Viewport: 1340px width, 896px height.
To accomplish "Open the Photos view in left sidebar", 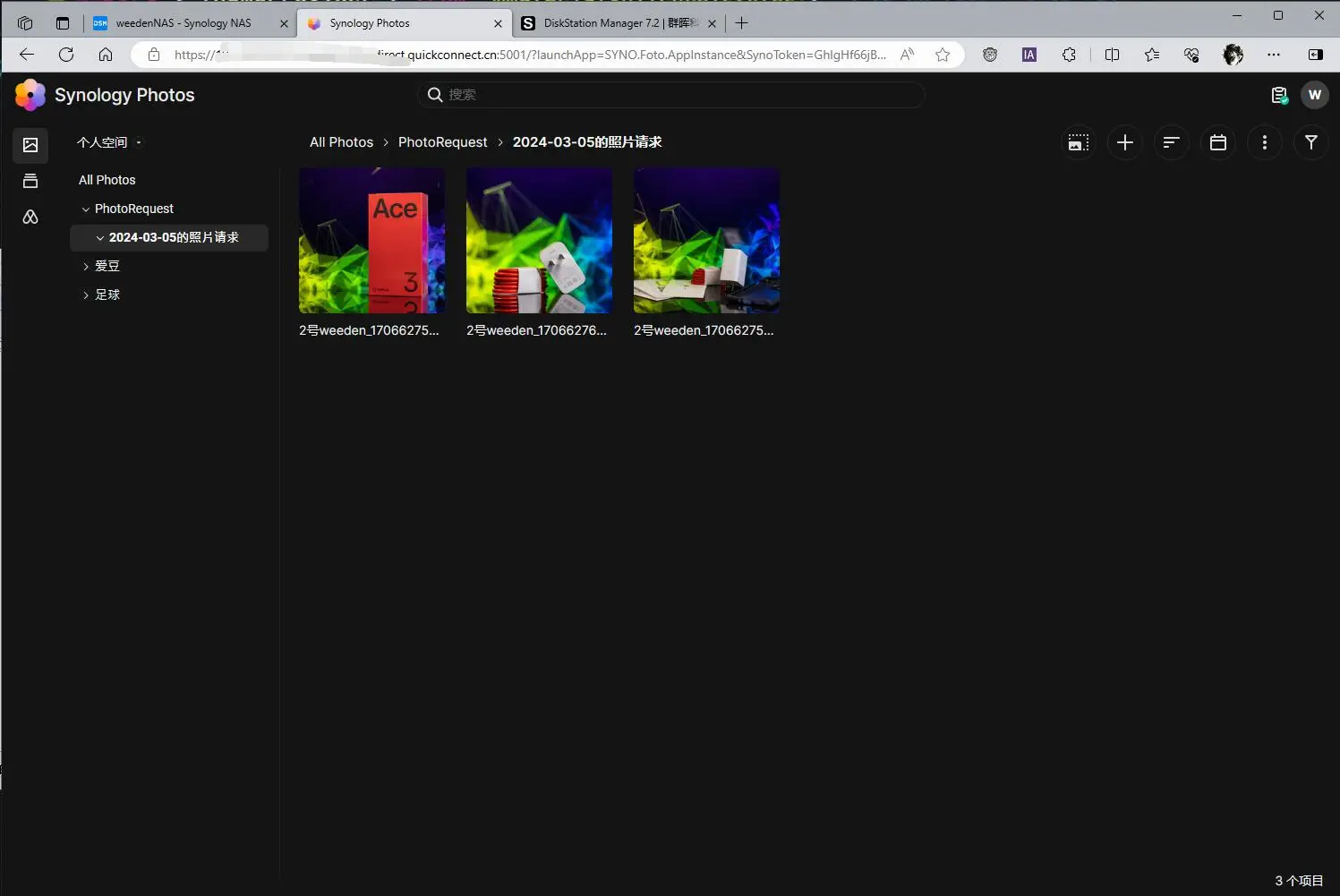I will (x=30, y=145).
